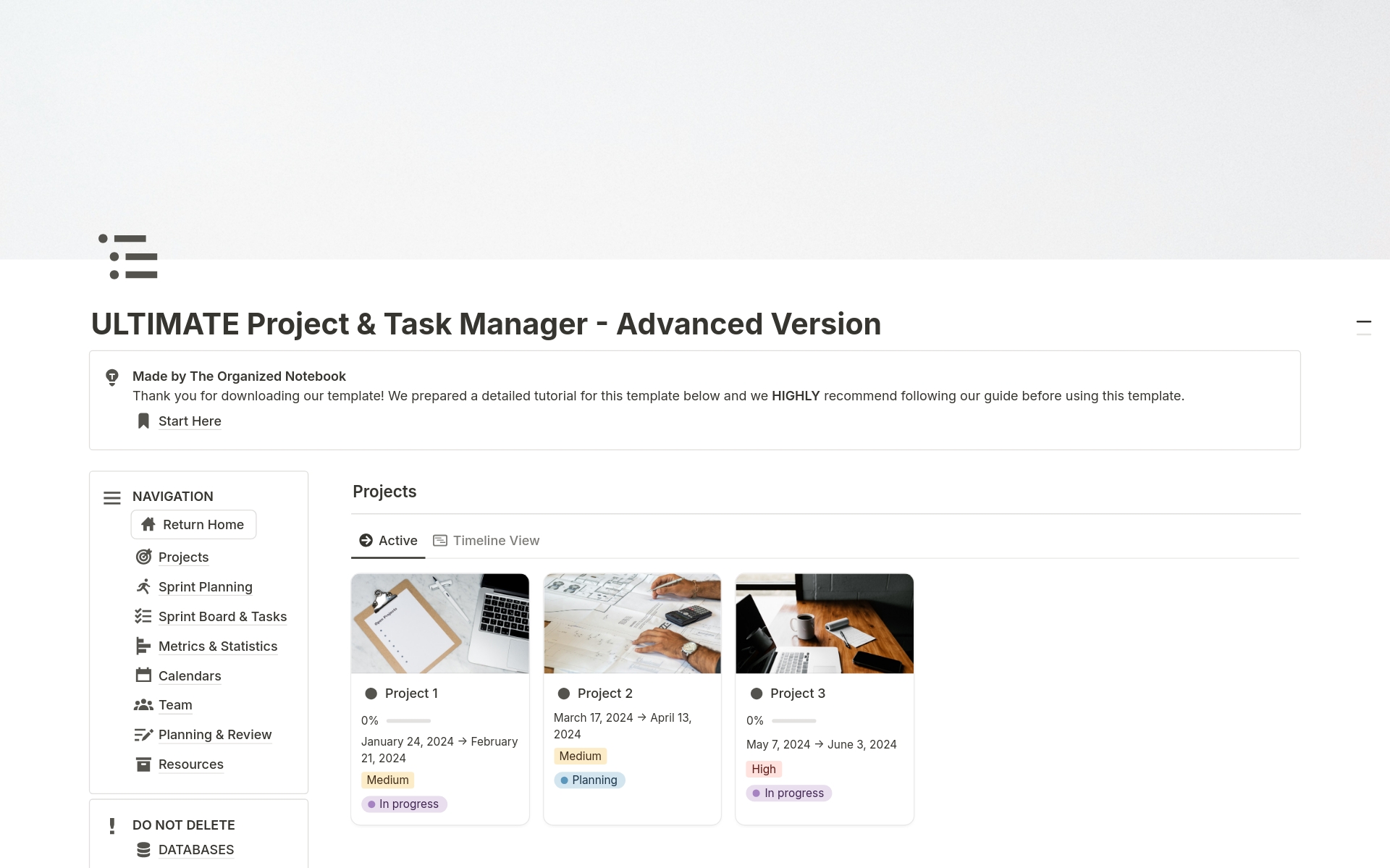Click the lightbulb icon in the callout box
This screenshot has height=868, width=1390.
coord(111,376)
